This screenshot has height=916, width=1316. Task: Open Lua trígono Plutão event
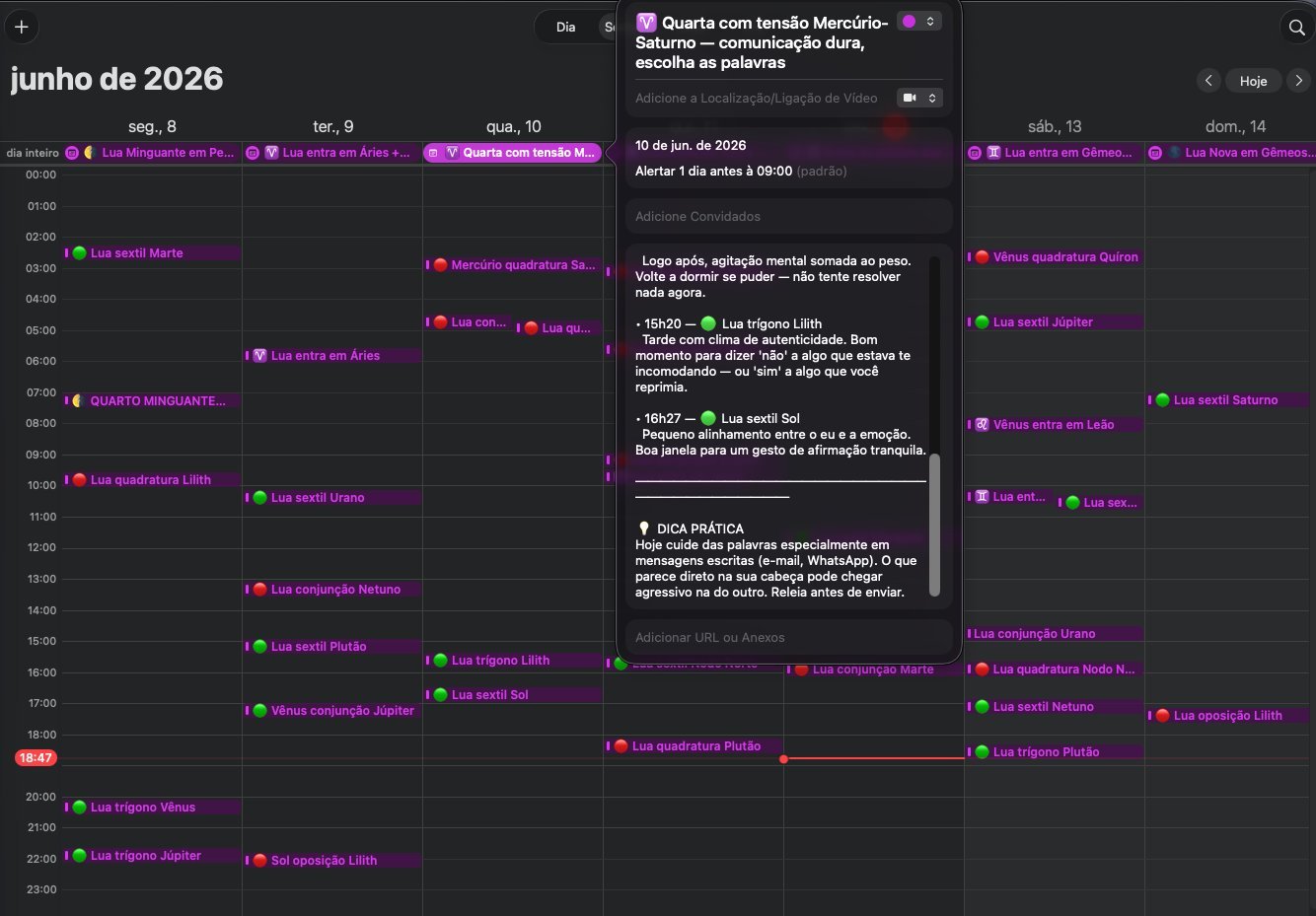coord(1056,752)
